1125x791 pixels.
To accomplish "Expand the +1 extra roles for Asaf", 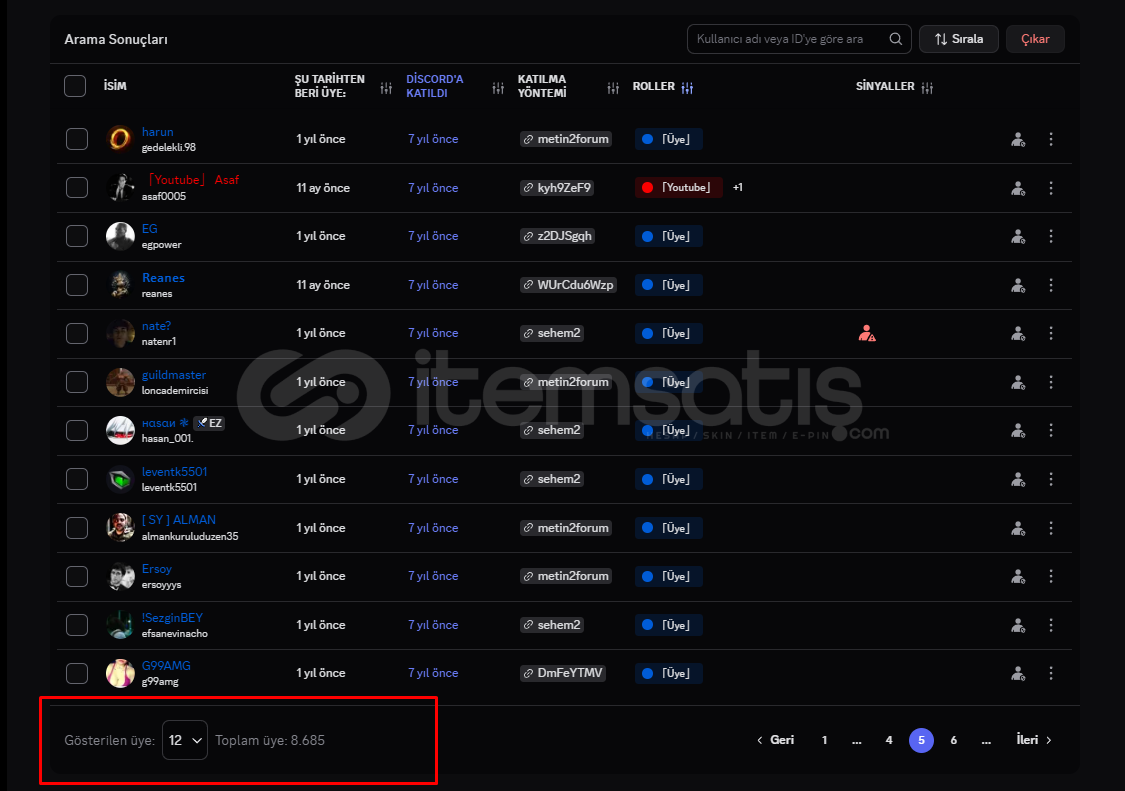I will (738, 188).
